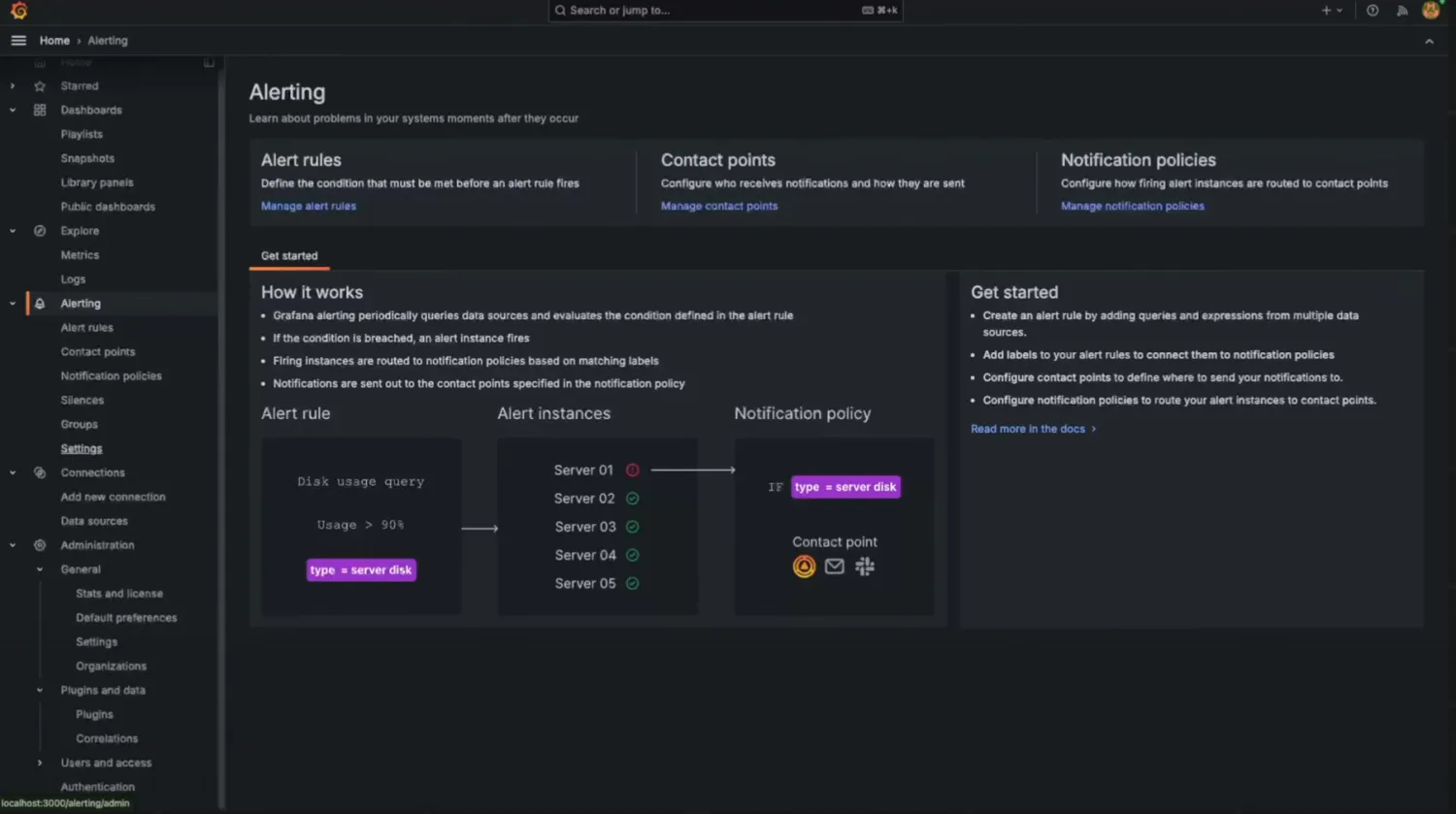This screenshot has width=1456, height=814.
Task: Click the Explore compass icon in sidebar
Action: coord(40,231)
